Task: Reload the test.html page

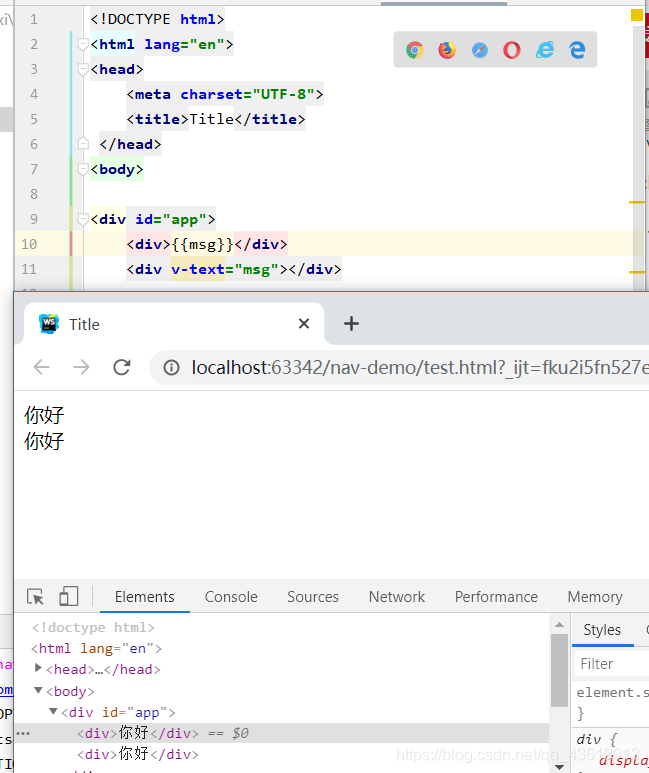Action: point(122,367)
